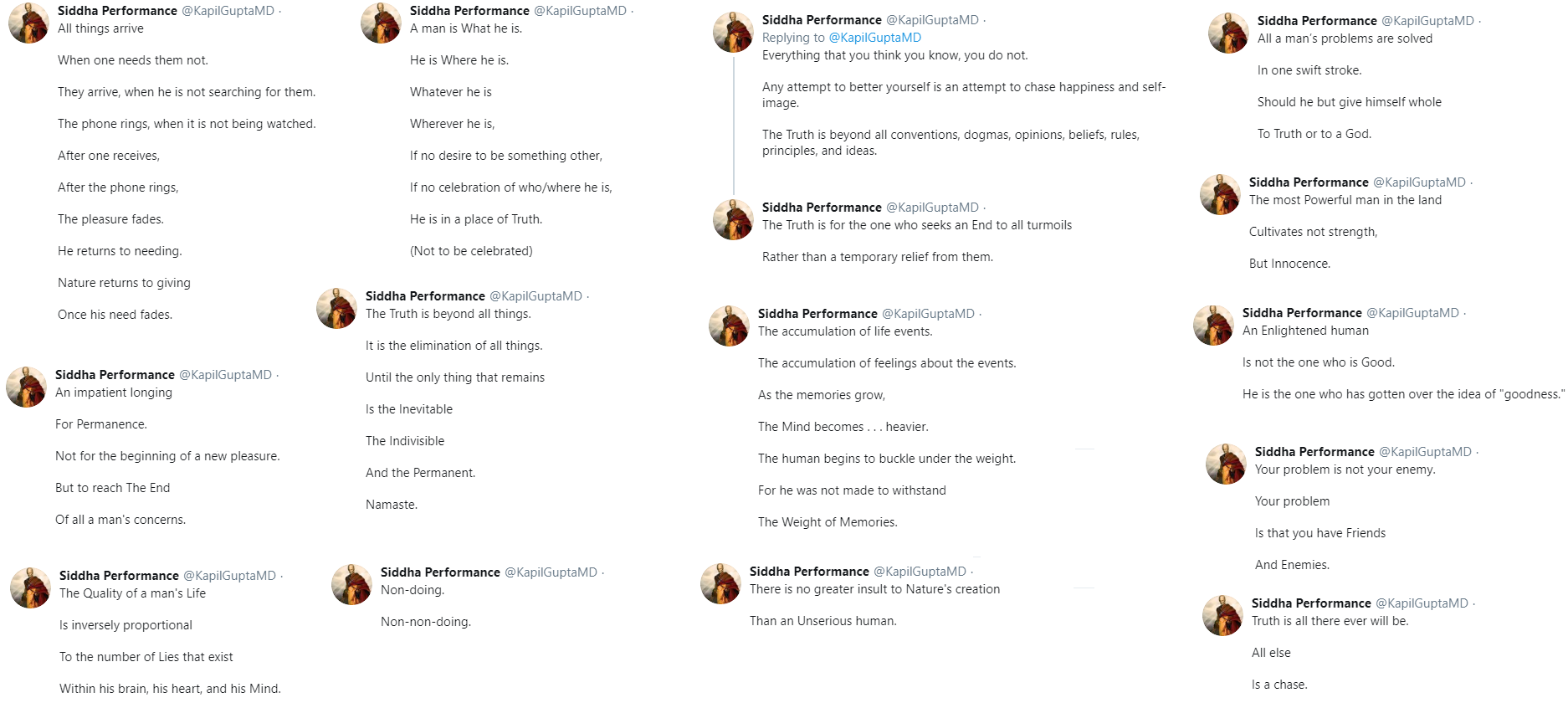This screenshot has height=703, width=1568.
Task: Open Siddha Performance name above 'All a man's problems'
Action: (1317, 21)
